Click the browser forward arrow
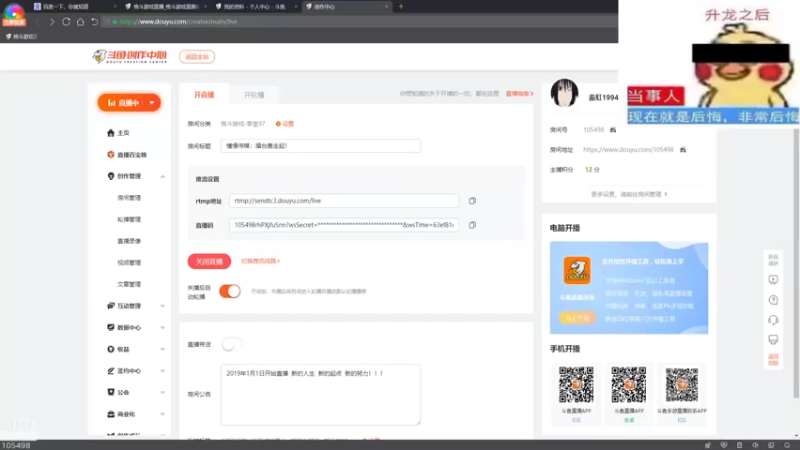The image size is (800, 450). point(52,22)
